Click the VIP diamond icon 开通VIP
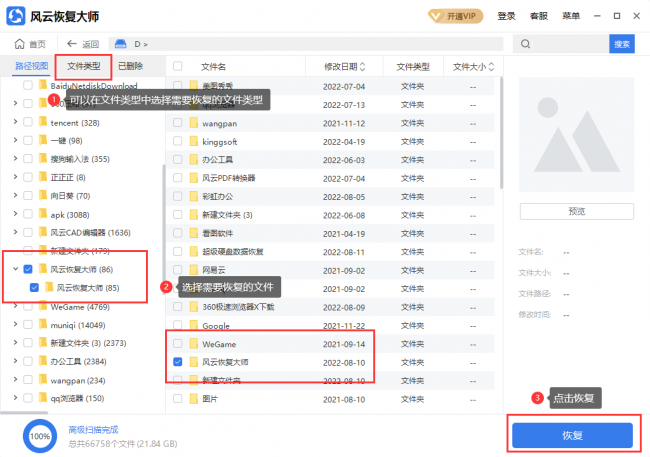 click(x=435, y=17)
